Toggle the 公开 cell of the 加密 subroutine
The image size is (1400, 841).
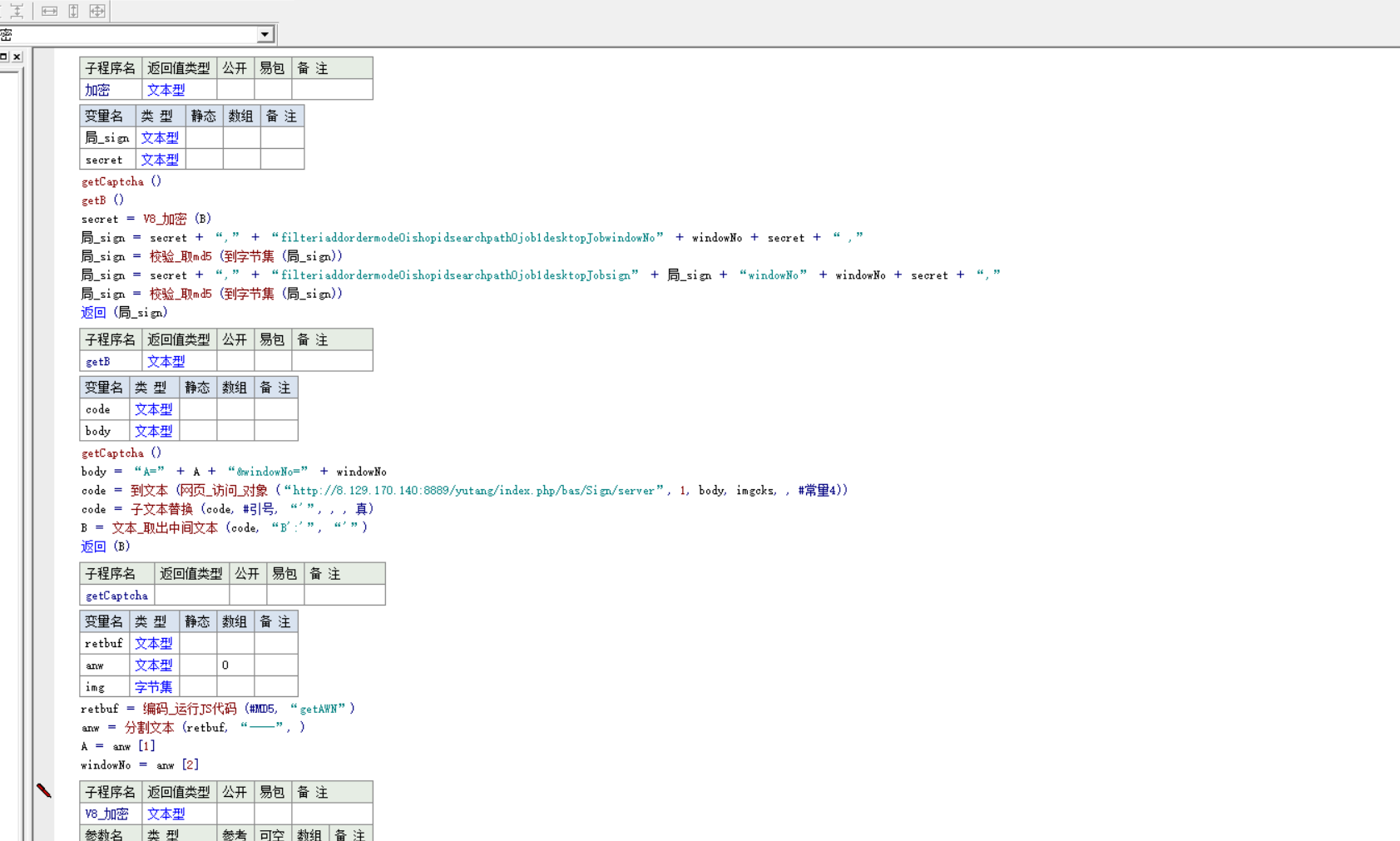[235, 90]
